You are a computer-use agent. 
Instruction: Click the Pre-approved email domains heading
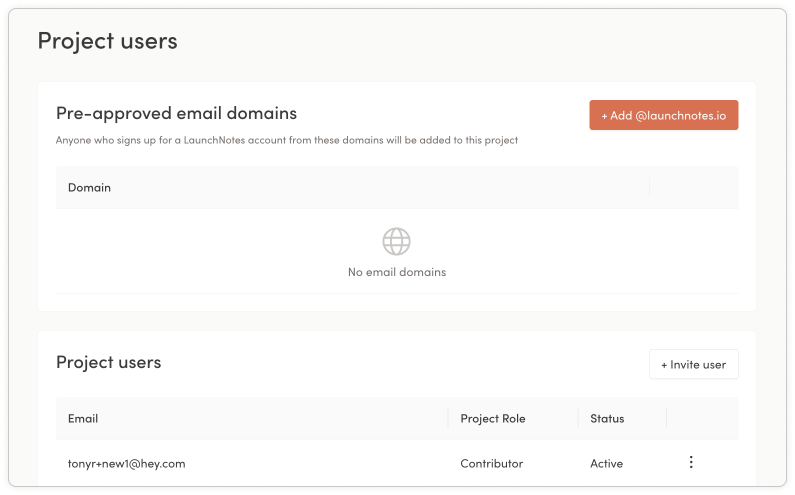[x=176, y=113]
